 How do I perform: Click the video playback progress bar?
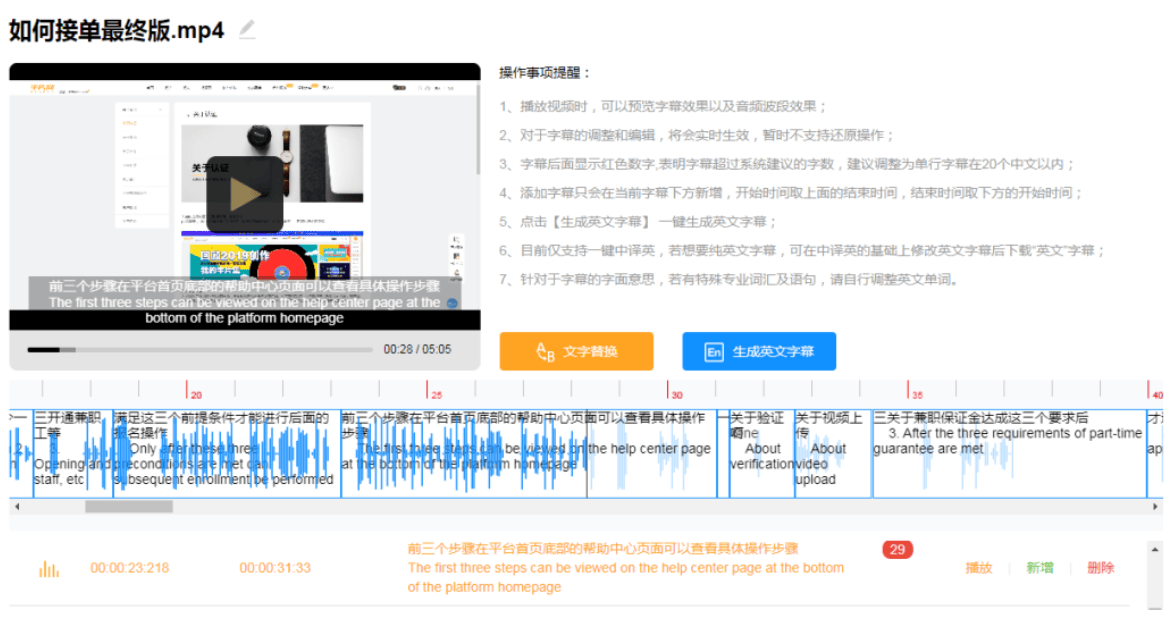pos(200,350)
